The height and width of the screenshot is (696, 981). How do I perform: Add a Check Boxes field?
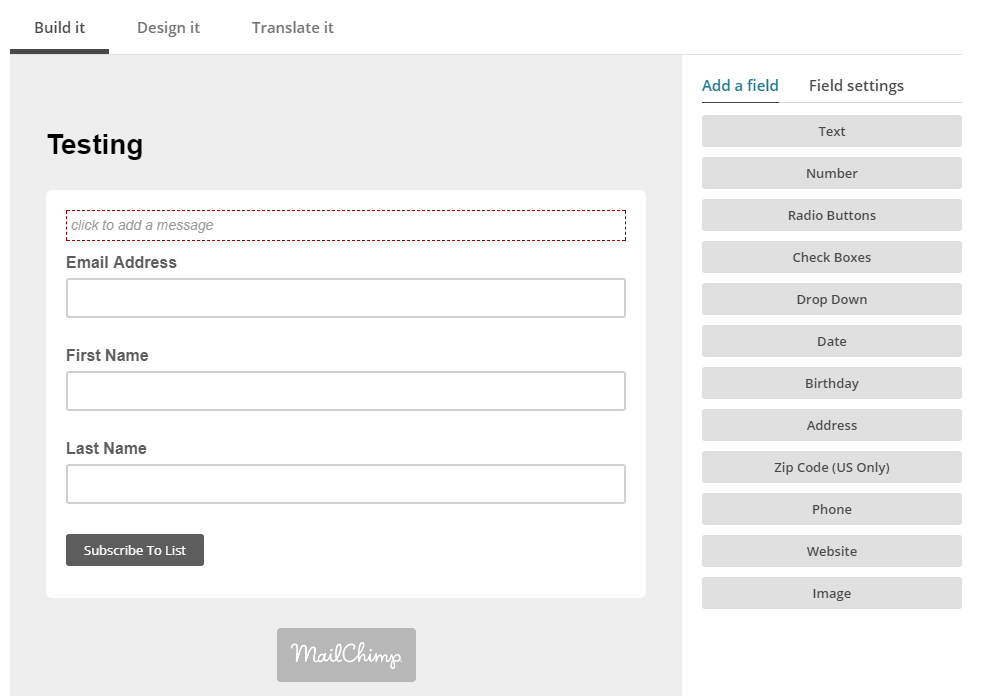(831, 257)
